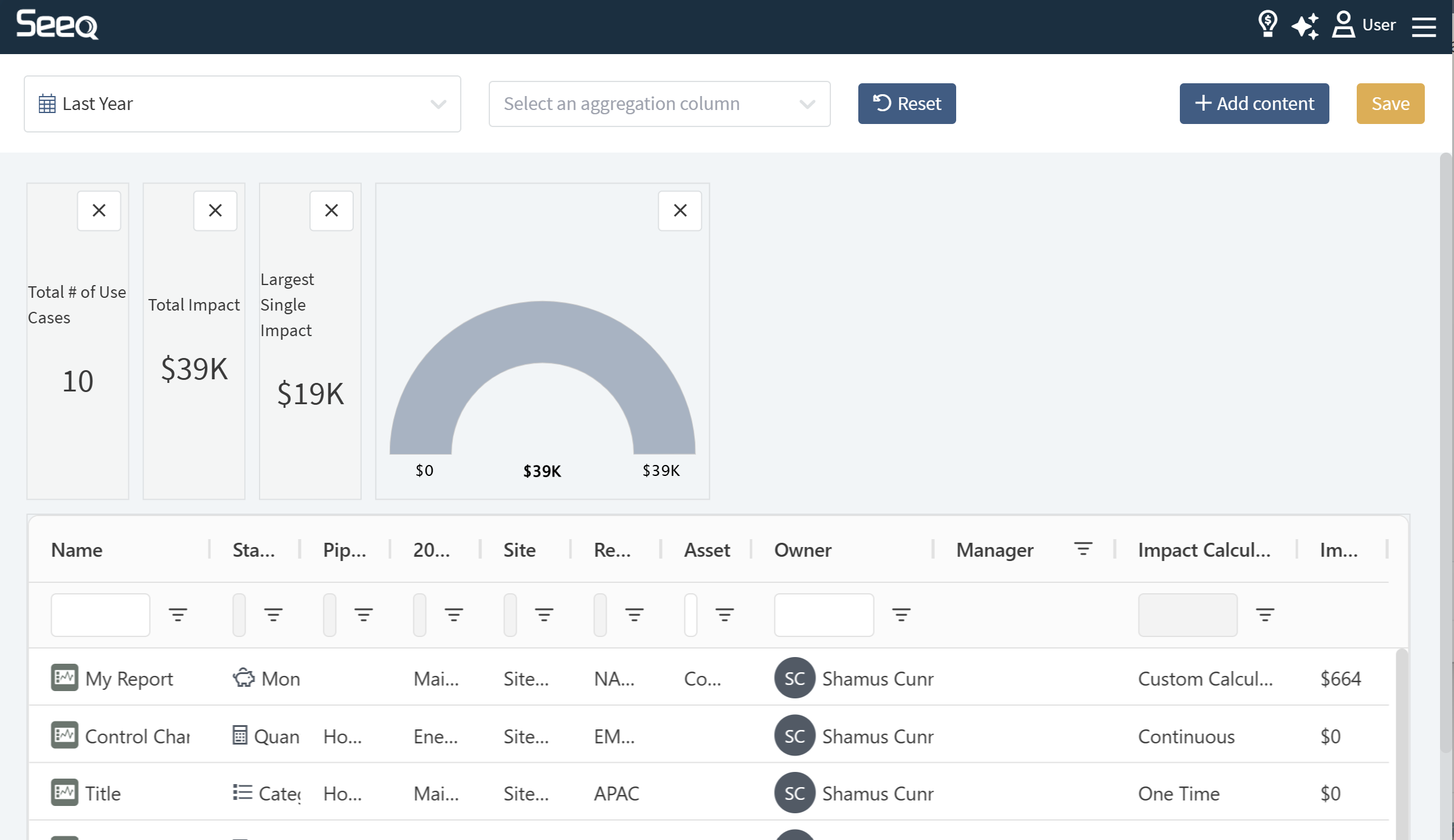Click the Add content button
This screenshot has height=840, width=1454.
coord(1254,104)
